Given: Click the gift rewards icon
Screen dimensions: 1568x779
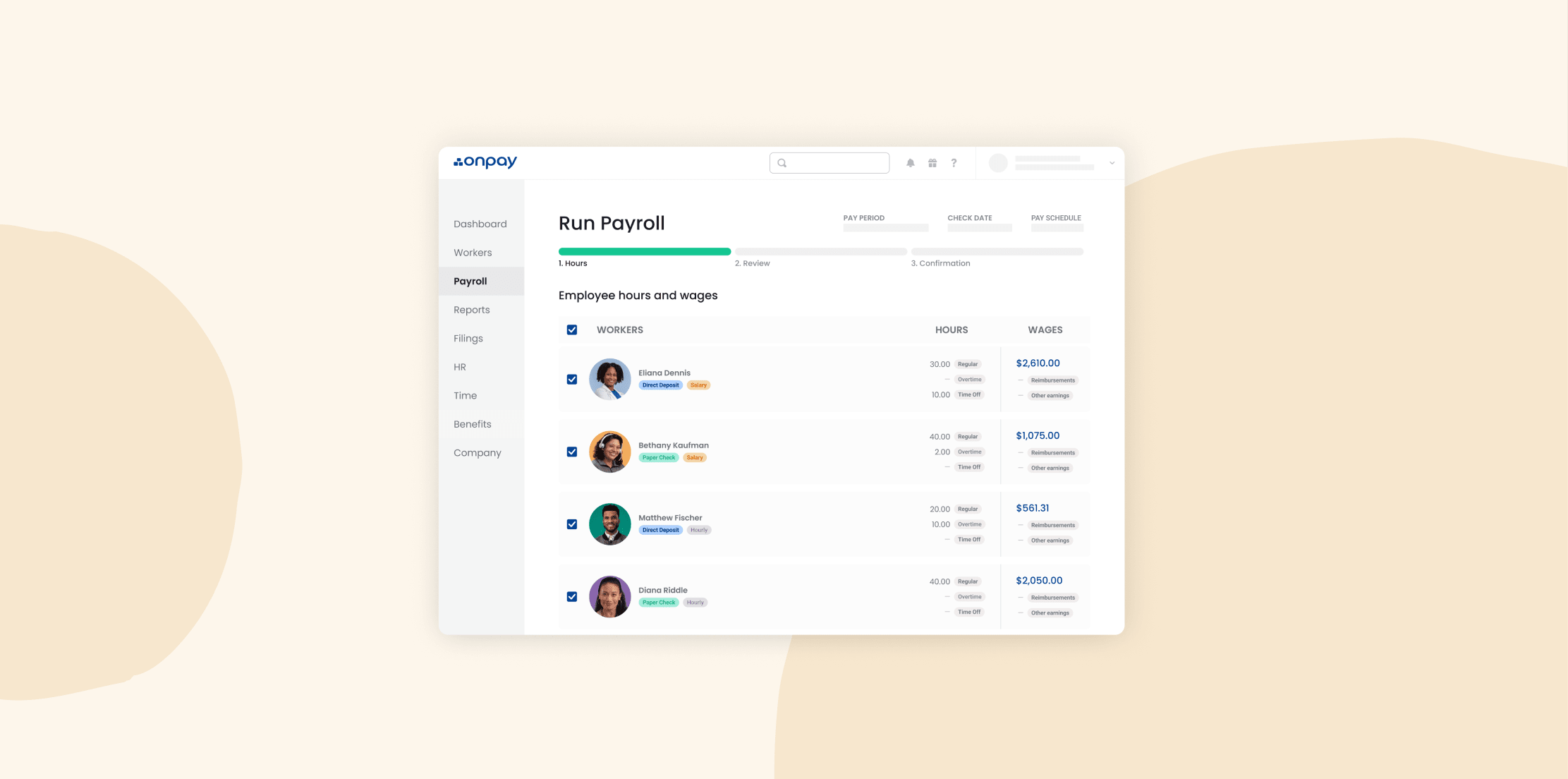Looking at the screenshot, I should [932, 163].
